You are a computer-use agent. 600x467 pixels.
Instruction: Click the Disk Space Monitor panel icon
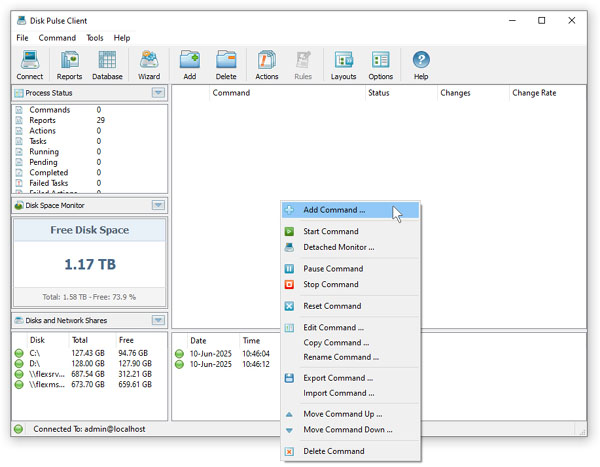tap(19, 206)
